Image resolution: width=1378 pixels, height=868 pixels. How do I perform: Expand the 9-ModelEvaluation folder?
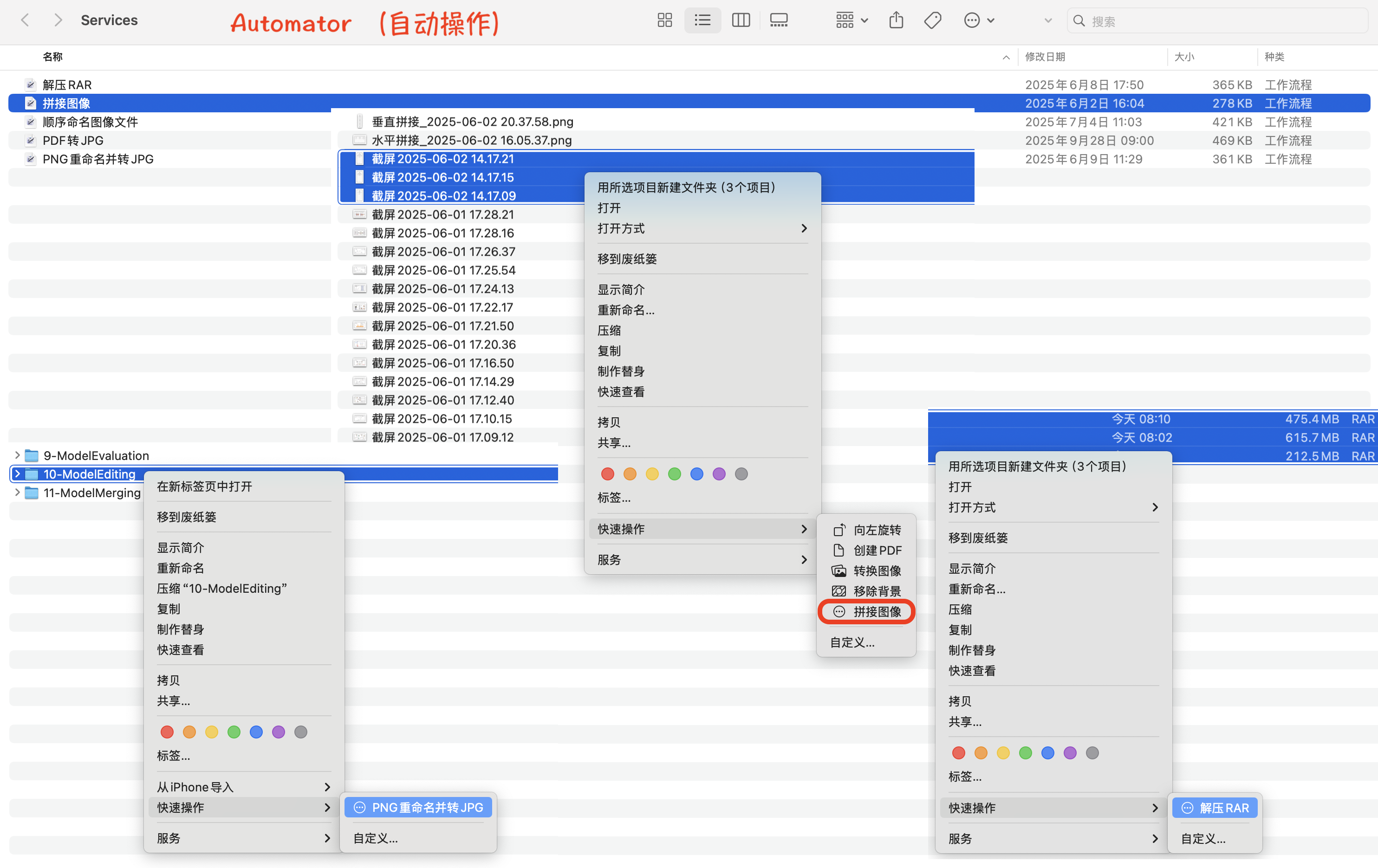(17, 455)
